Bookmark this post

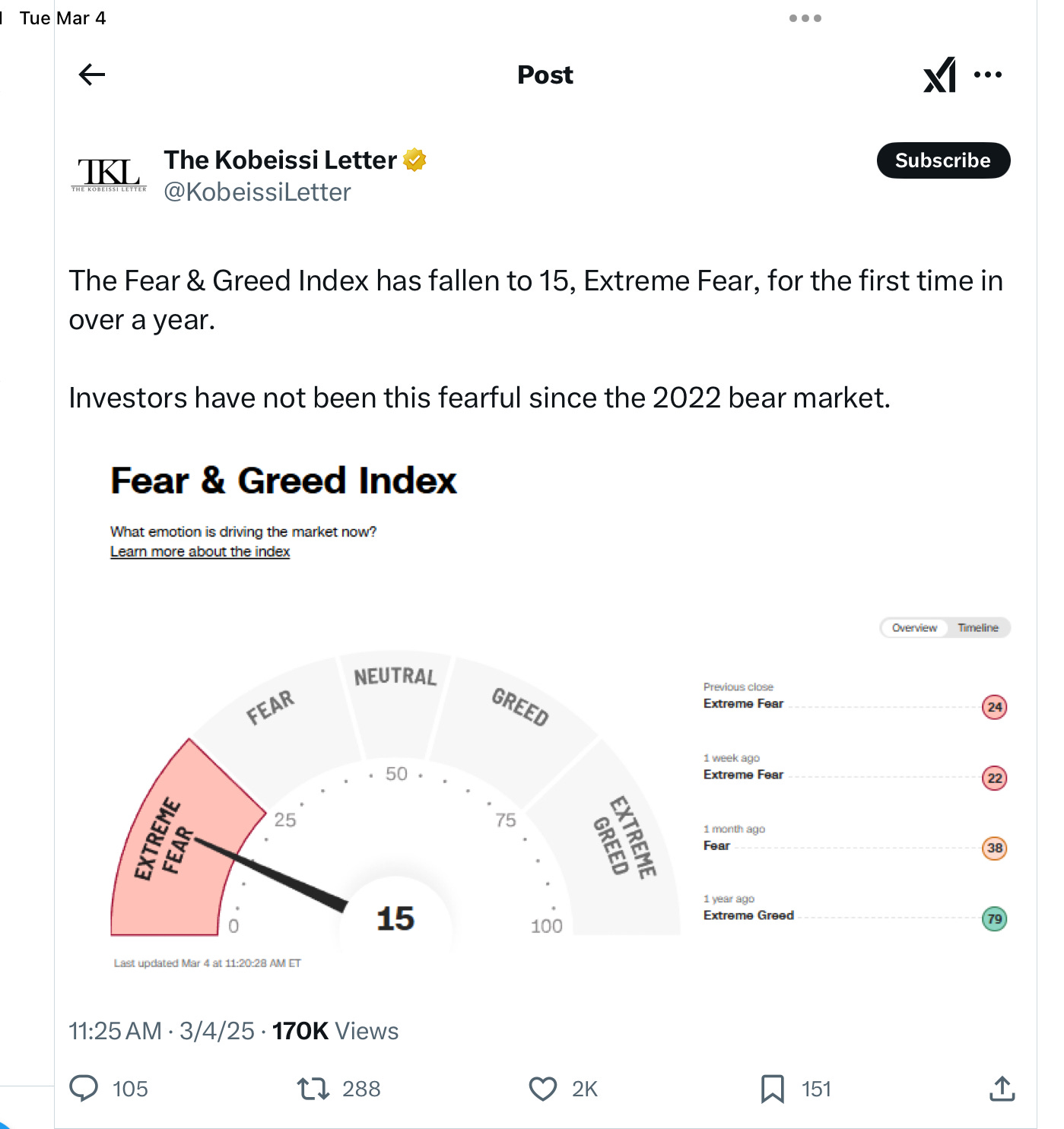pos(773,1089)
